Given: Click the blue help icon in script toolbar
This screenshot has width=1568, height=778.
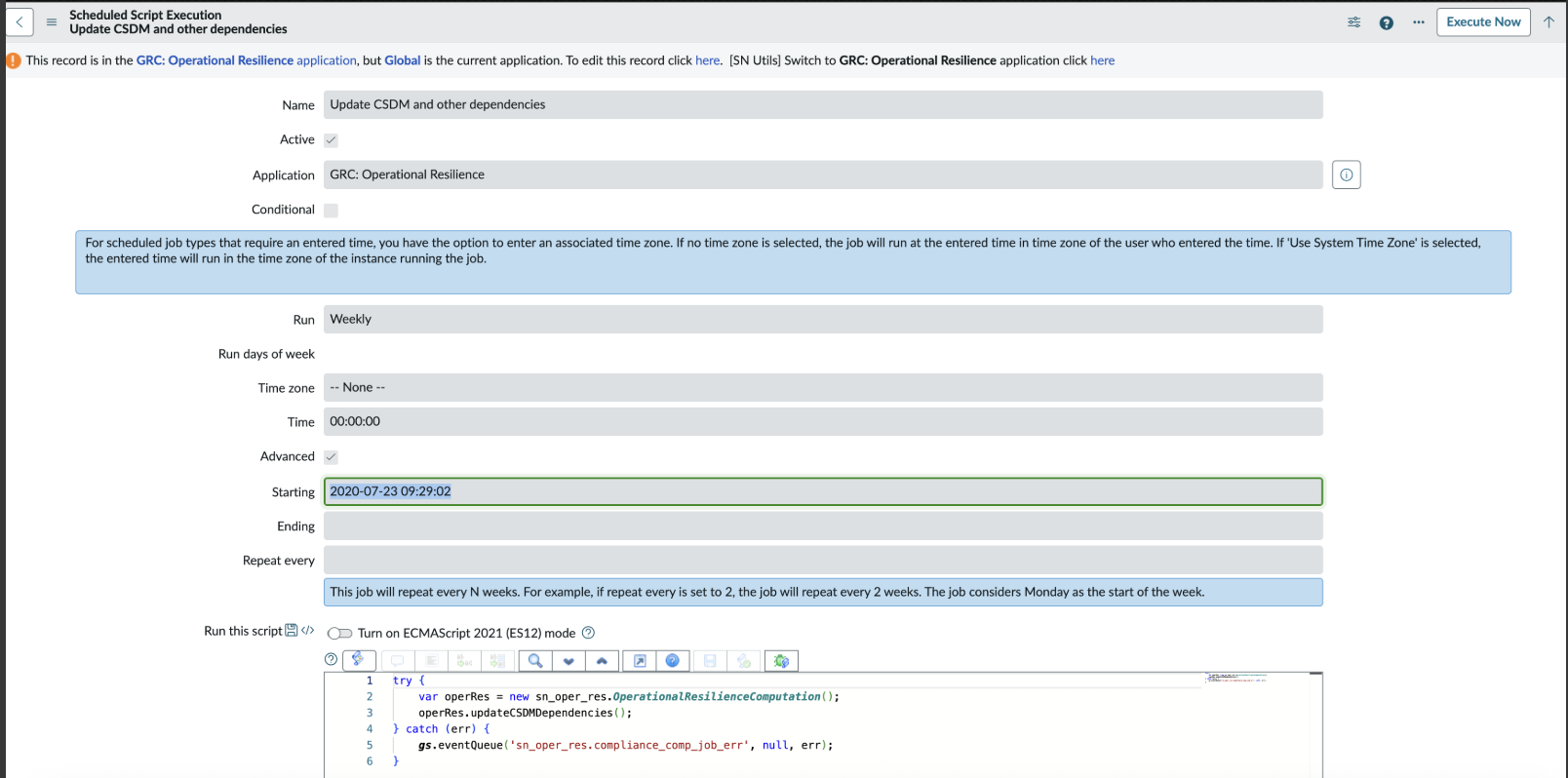Looking at the screenshot, I should click(x=673, y=661).
